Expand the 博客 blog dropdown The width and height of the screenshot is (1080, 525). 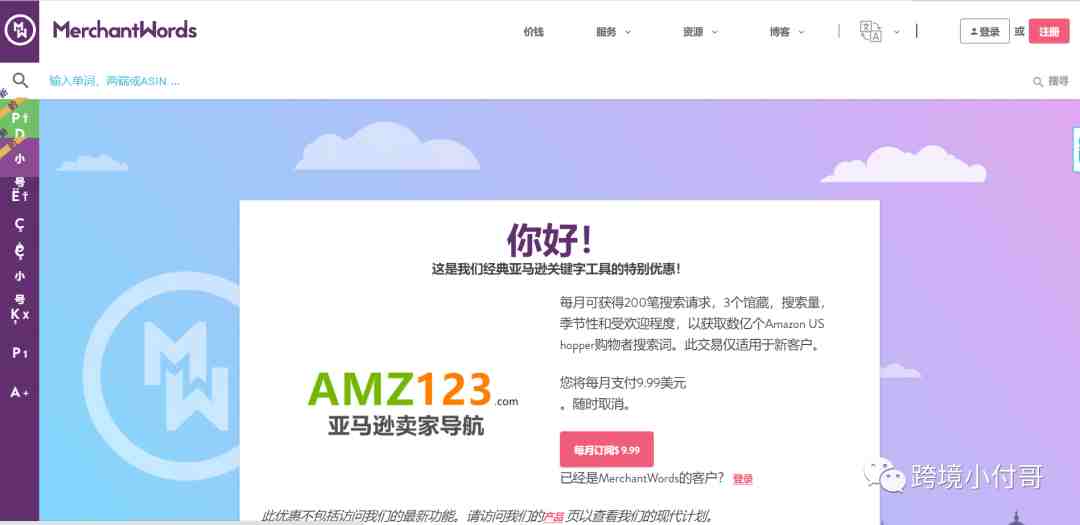point(787,32)
